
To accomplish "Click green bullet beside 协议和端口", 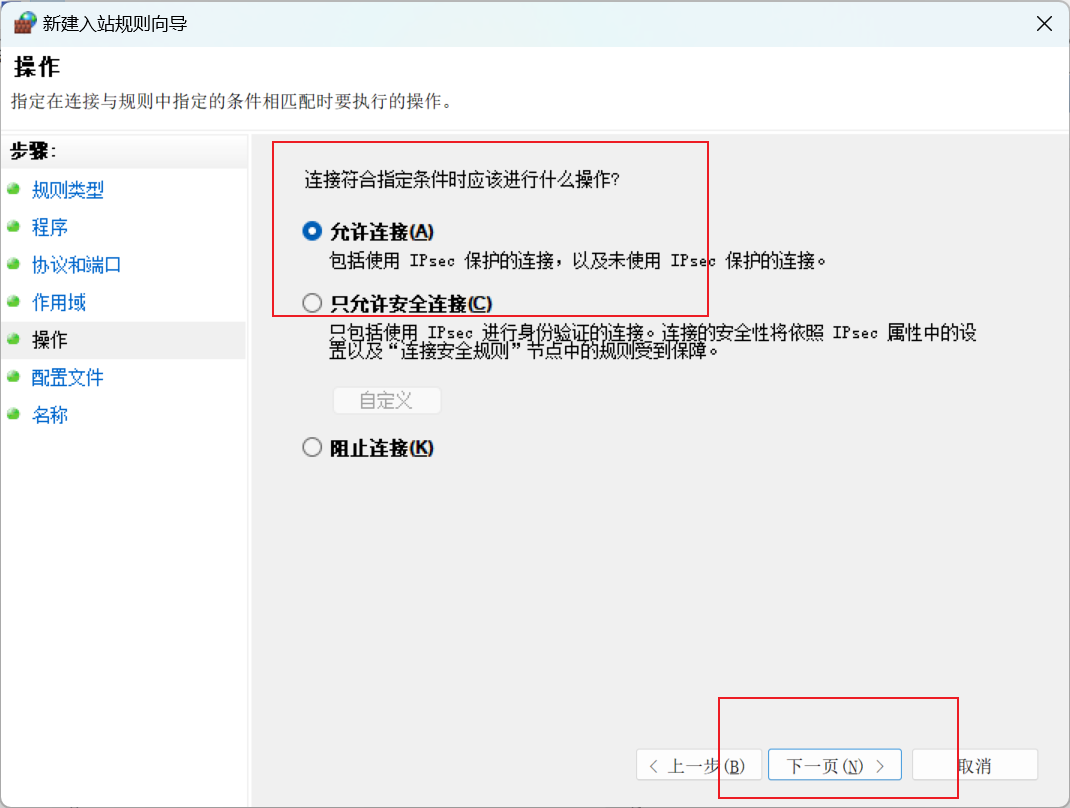I will 14,264.
